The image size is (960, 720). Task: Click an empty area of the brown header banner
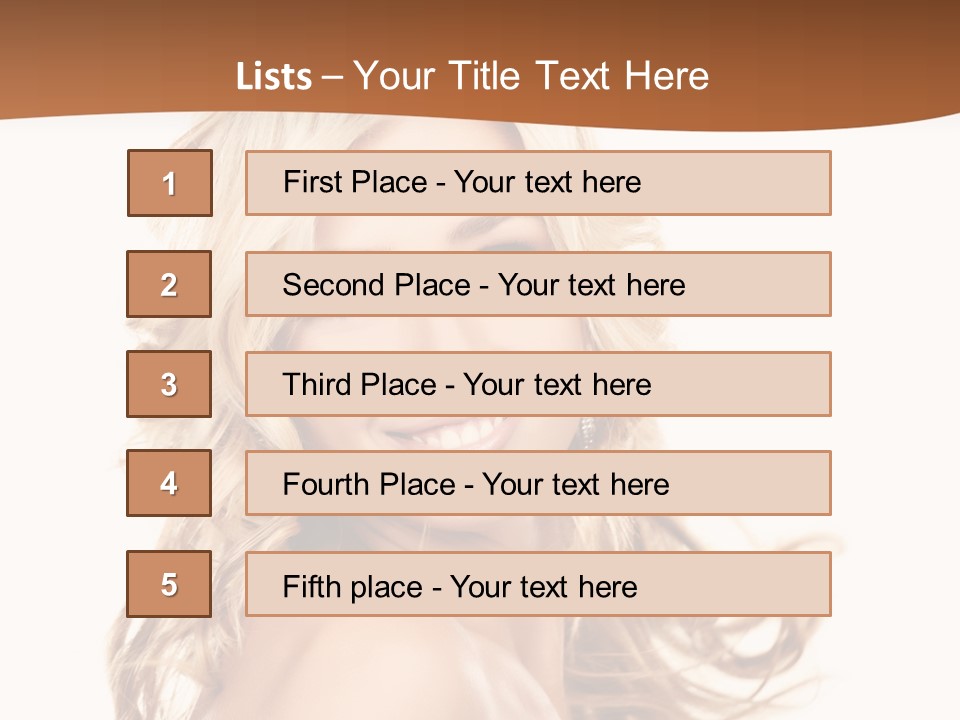(850, 50)
